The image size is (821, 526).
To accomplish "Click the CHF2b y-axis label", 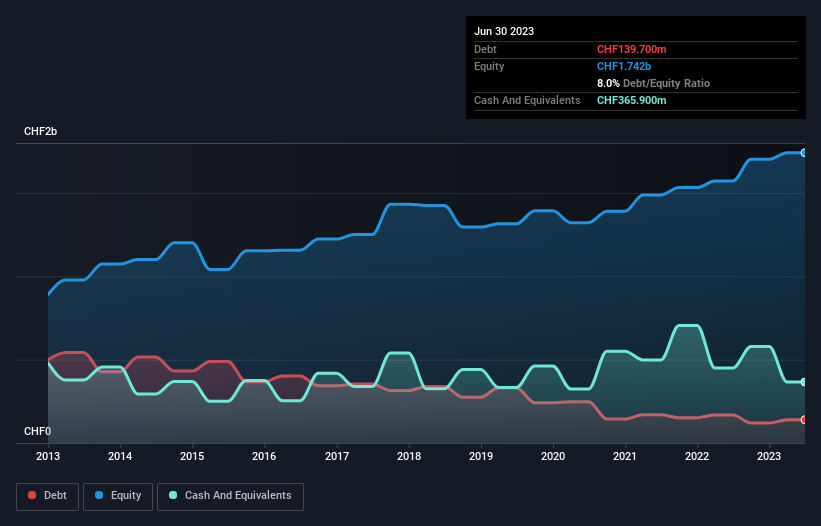I will coord(40,131).
